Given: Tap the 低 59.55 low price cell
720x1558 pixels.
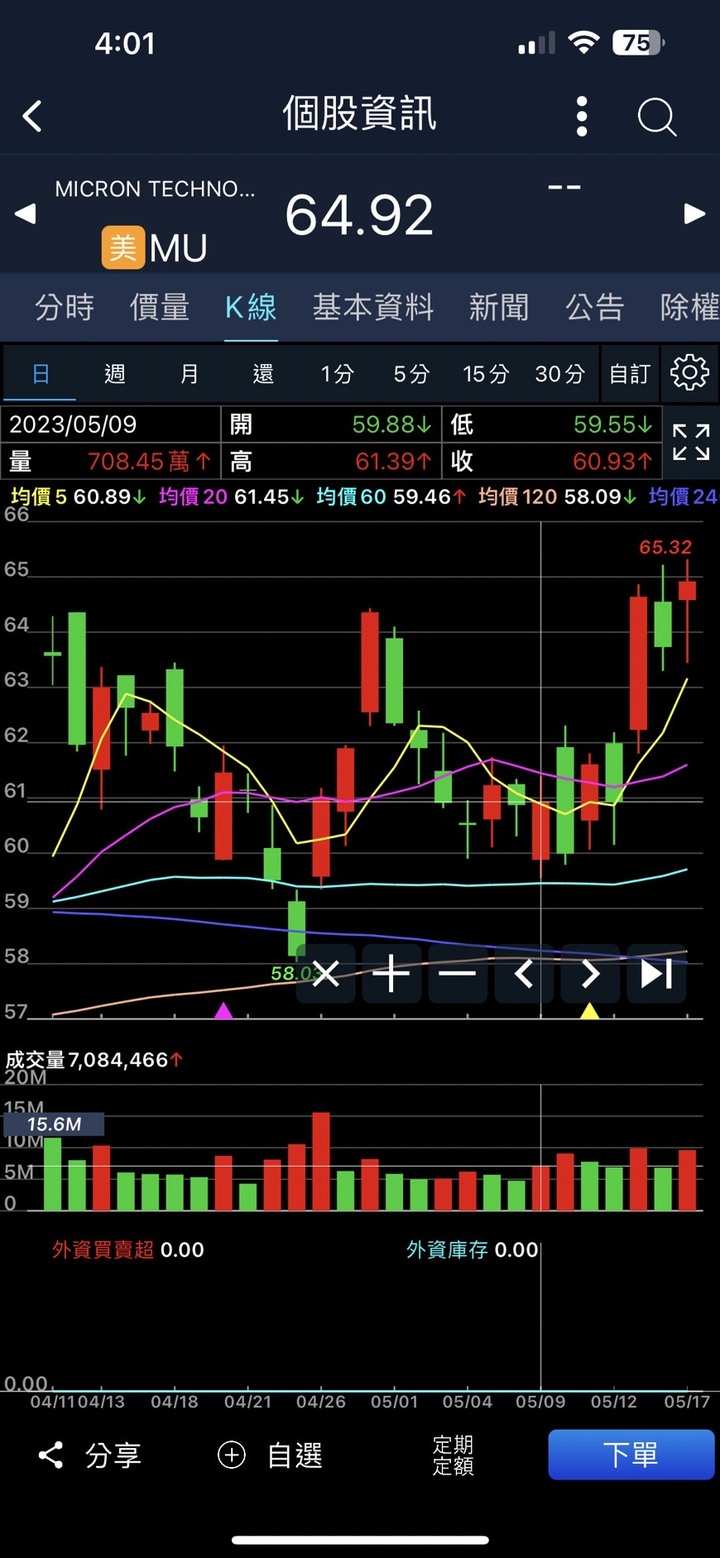Looking at the screenshot, I should 552,424.
